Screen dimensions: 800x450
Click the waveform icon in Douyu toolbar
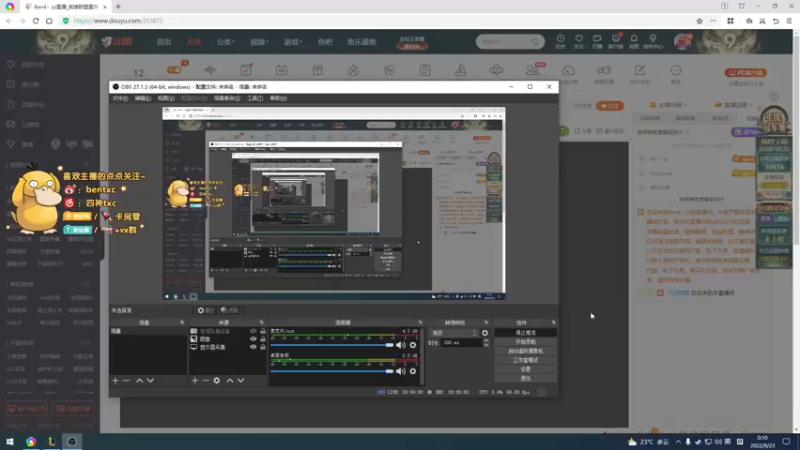pyautogui.click(x=210, y=70)
